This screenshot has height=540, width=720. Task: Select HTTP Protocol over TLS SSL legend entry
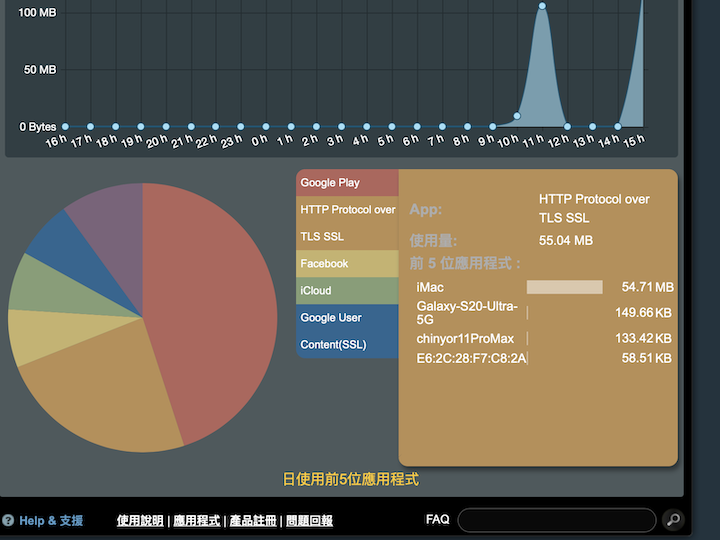coord(347,223)
